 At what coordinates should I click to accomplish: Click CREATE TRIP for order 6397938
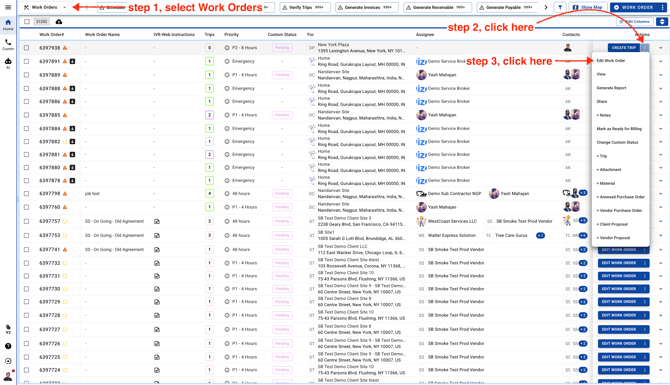(624, 47)
